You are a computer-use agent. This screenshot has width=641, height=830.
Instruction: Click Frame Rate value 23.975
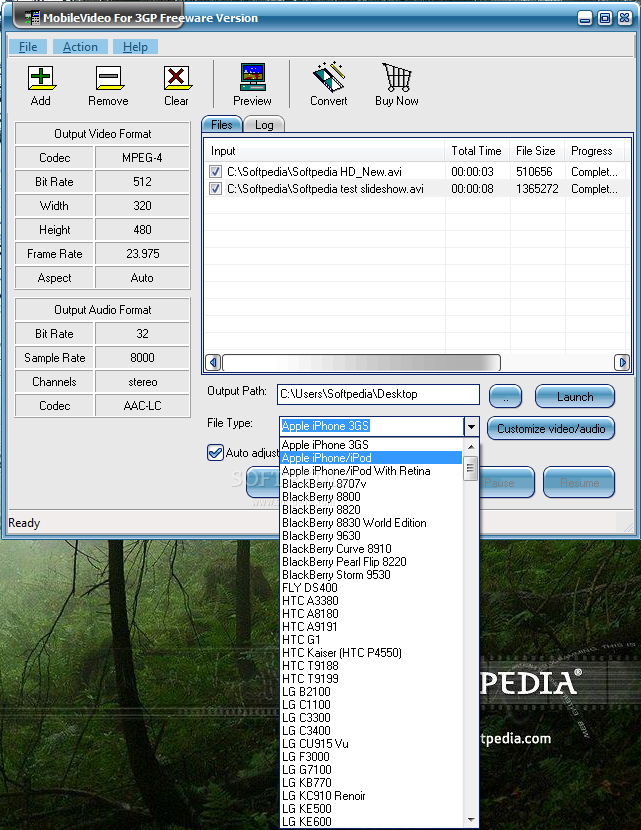(x=142, y=254)
